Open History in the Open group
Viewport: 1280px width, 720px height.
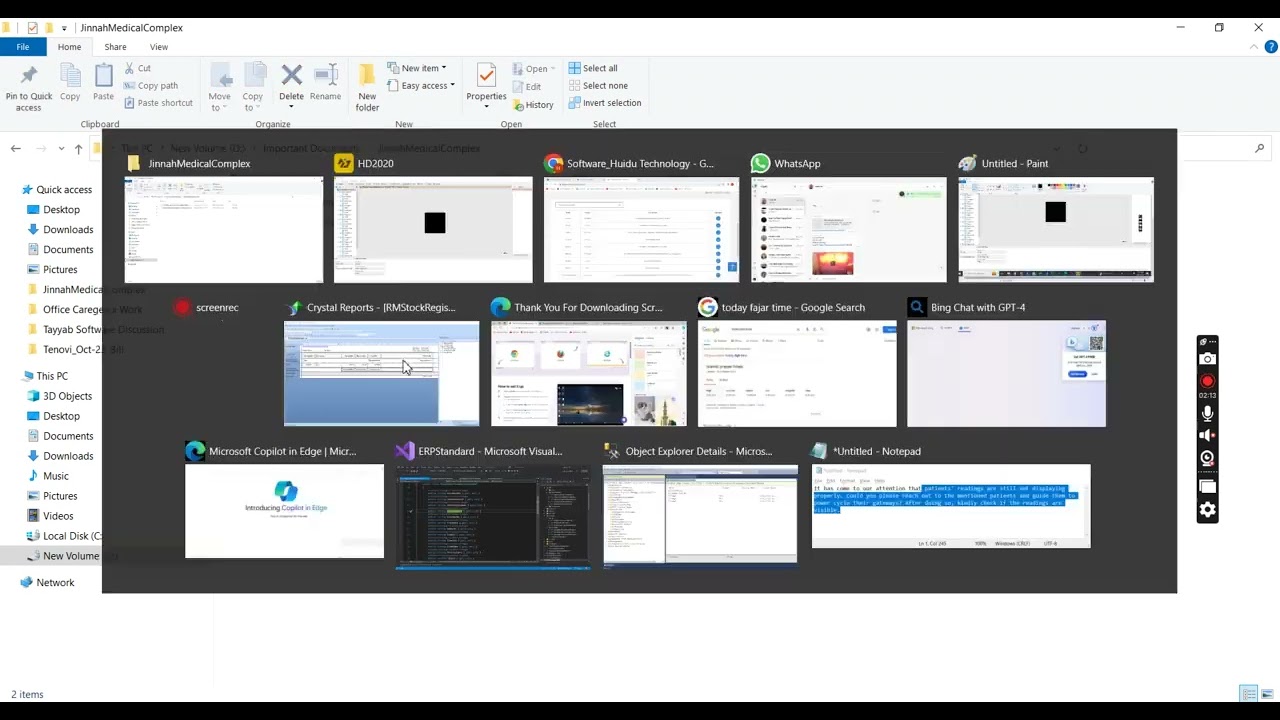(533, 105)
